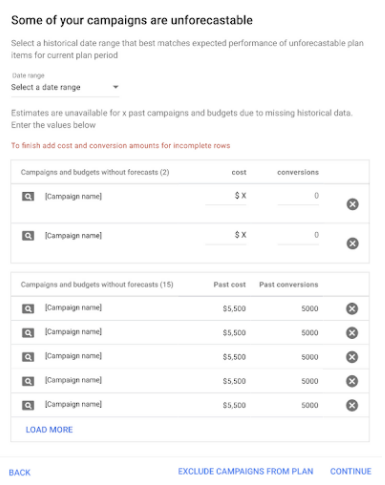Click the 'Date range' field label
The width and height of the screenshot is (385, 485).
[28, 76]
